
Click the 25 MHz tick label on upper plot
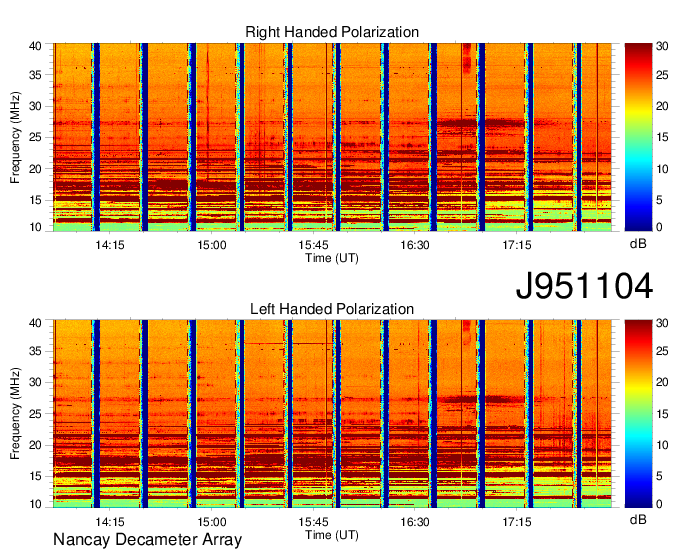point(36,137)
